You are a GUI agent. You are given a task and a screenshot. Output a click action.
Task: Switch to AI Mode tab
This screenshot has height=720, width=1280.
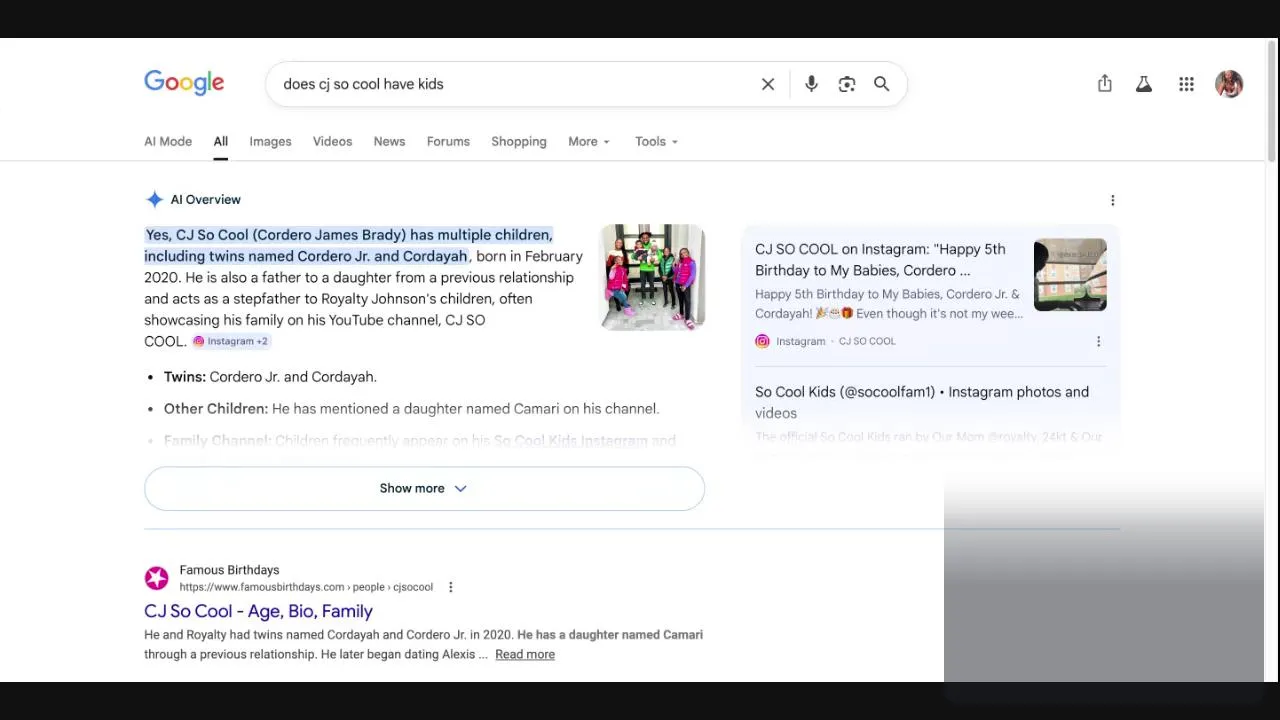(x=168, y=141)
